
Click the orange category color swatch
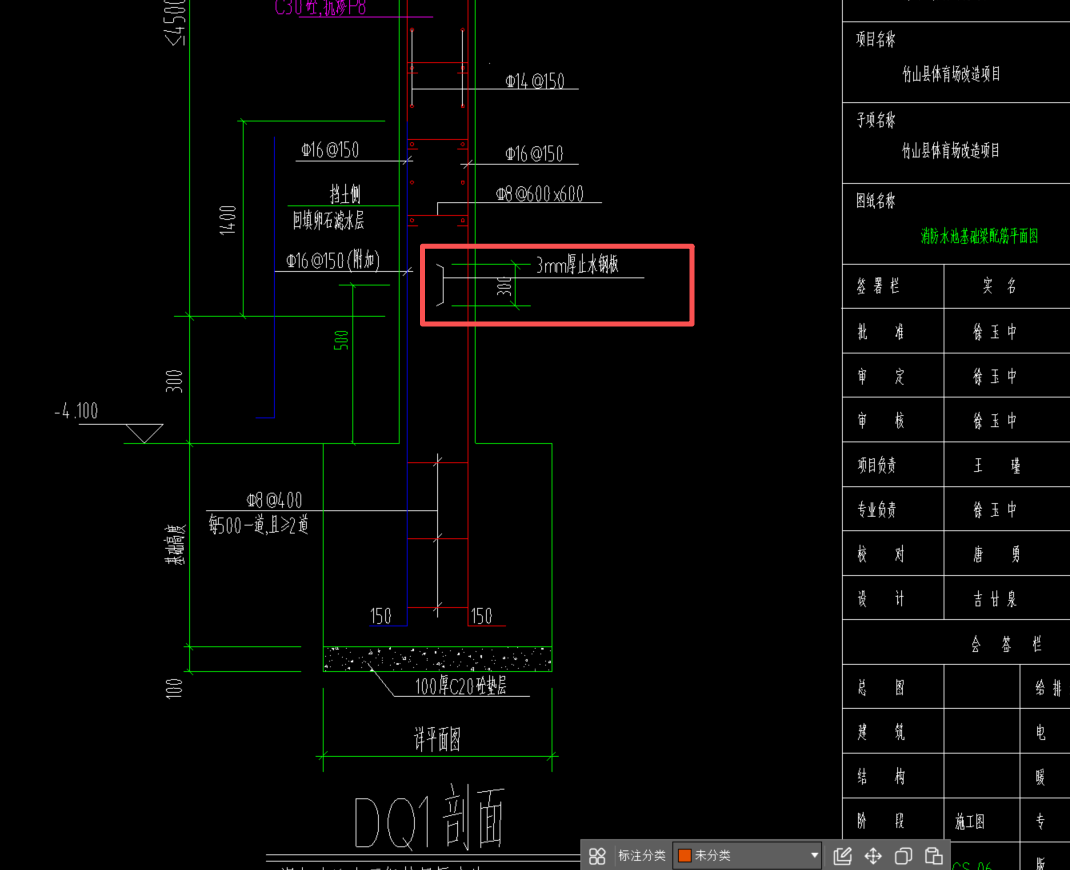pyautogui.click(x=684, y=856)
